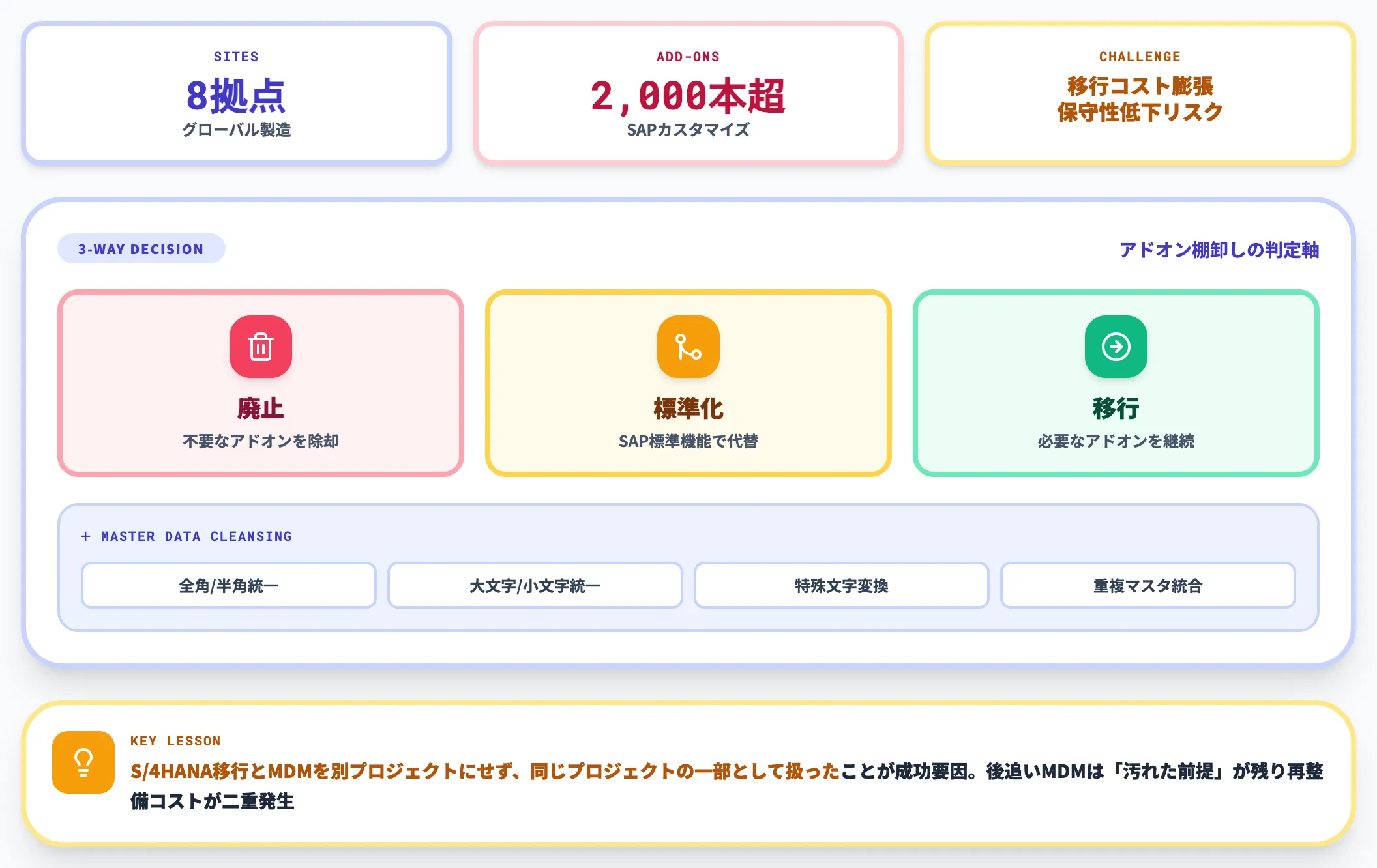Click the text SAP標準機能で代替
The height and width of the screenshot is (868, 1377).
click(688, 441)
